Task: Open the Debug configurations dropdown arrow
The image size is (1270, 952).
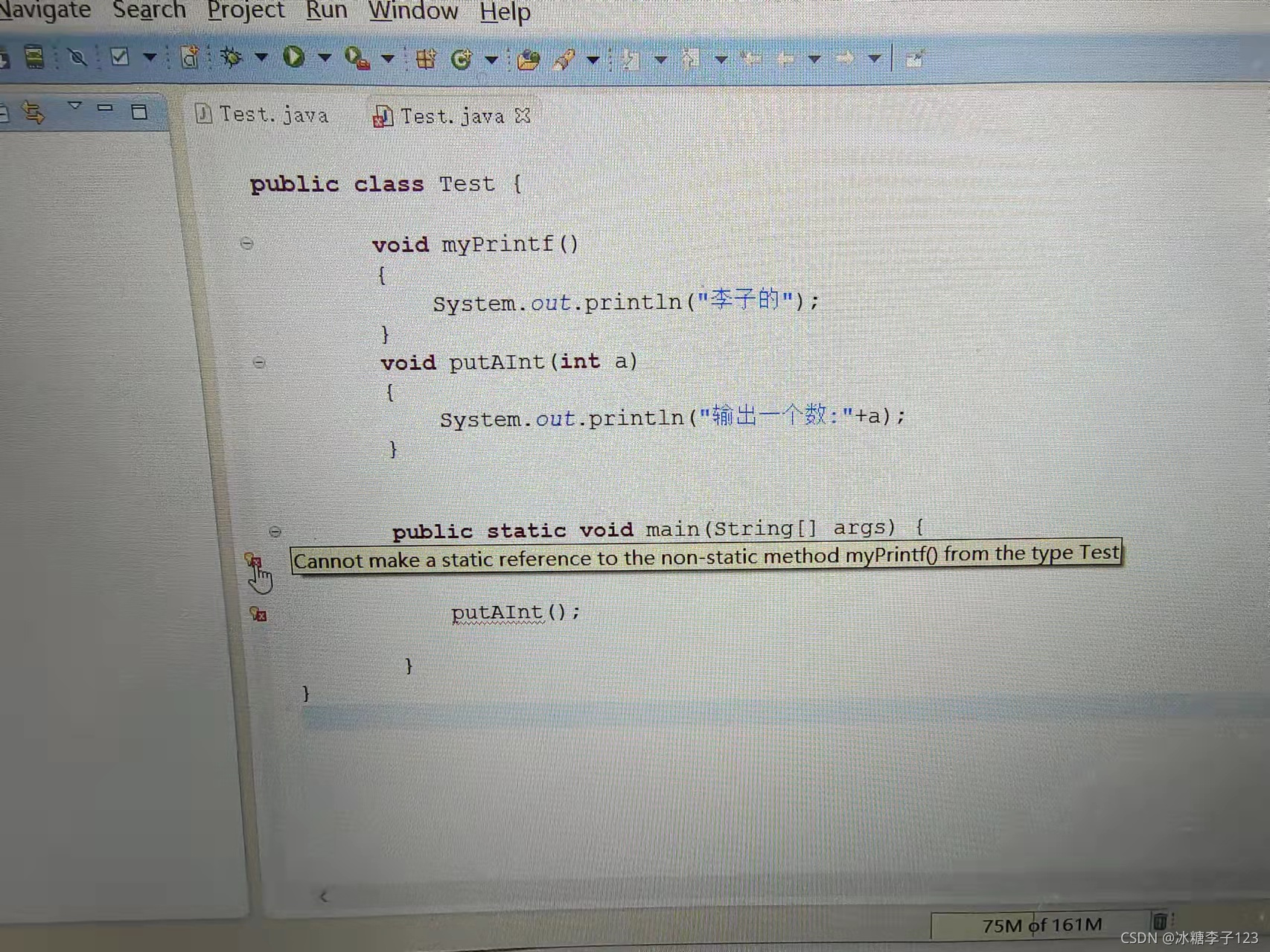Action: point(261,57)
